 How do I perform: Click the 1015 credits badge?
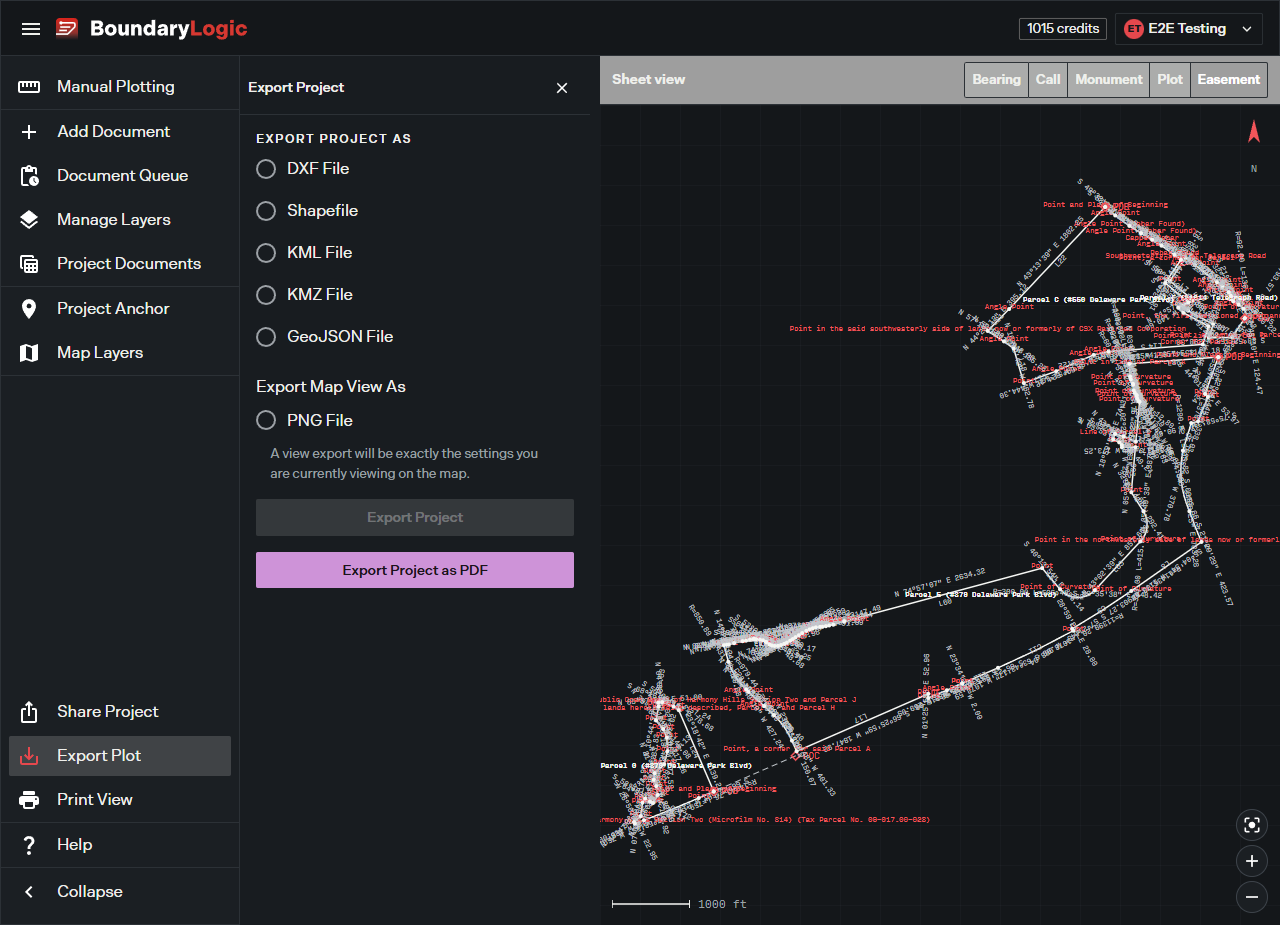coord(1063,29)
